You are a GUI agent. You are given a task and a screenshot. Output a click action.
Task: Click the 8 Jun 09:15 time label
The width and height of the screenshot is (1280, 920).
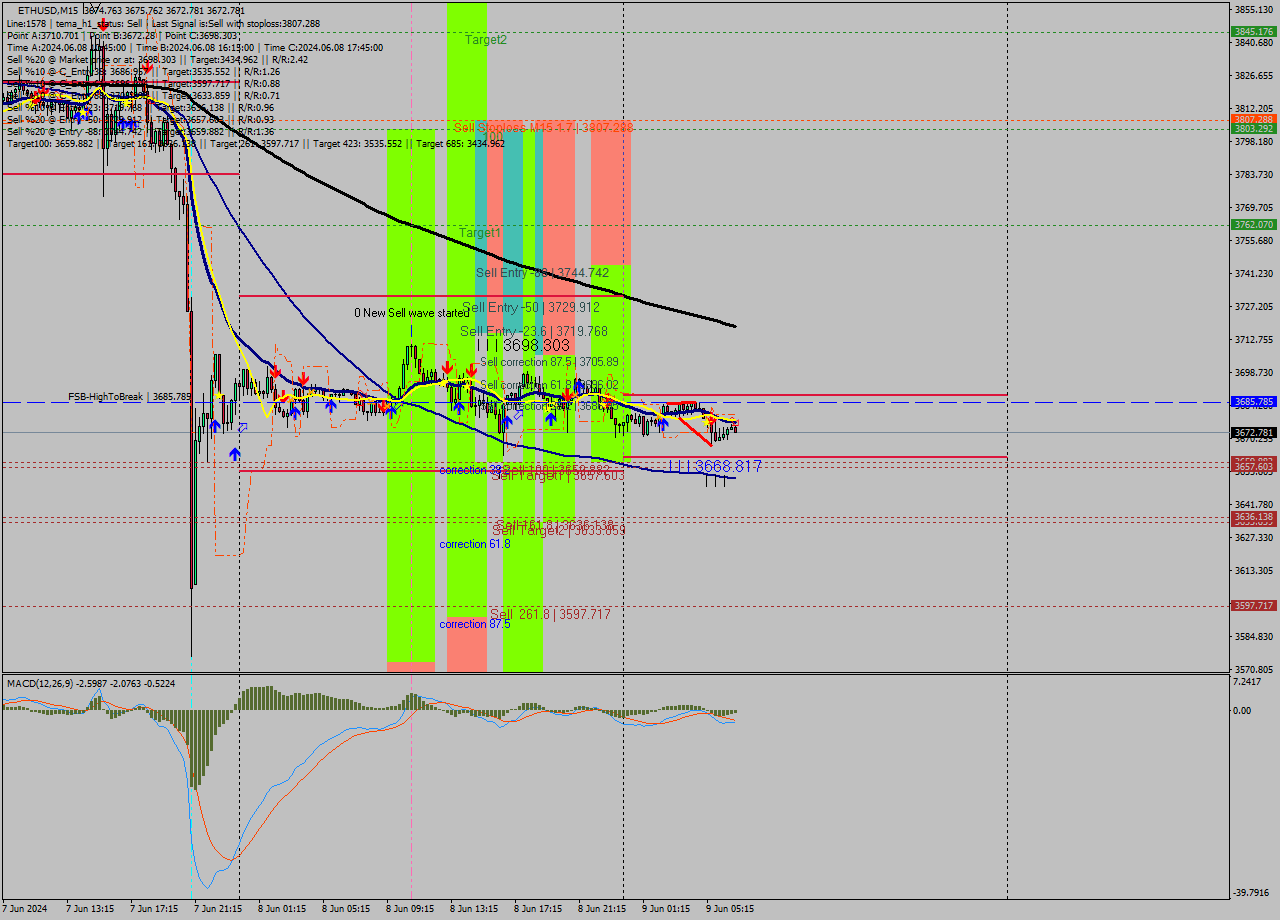click(x=409, y=909)
